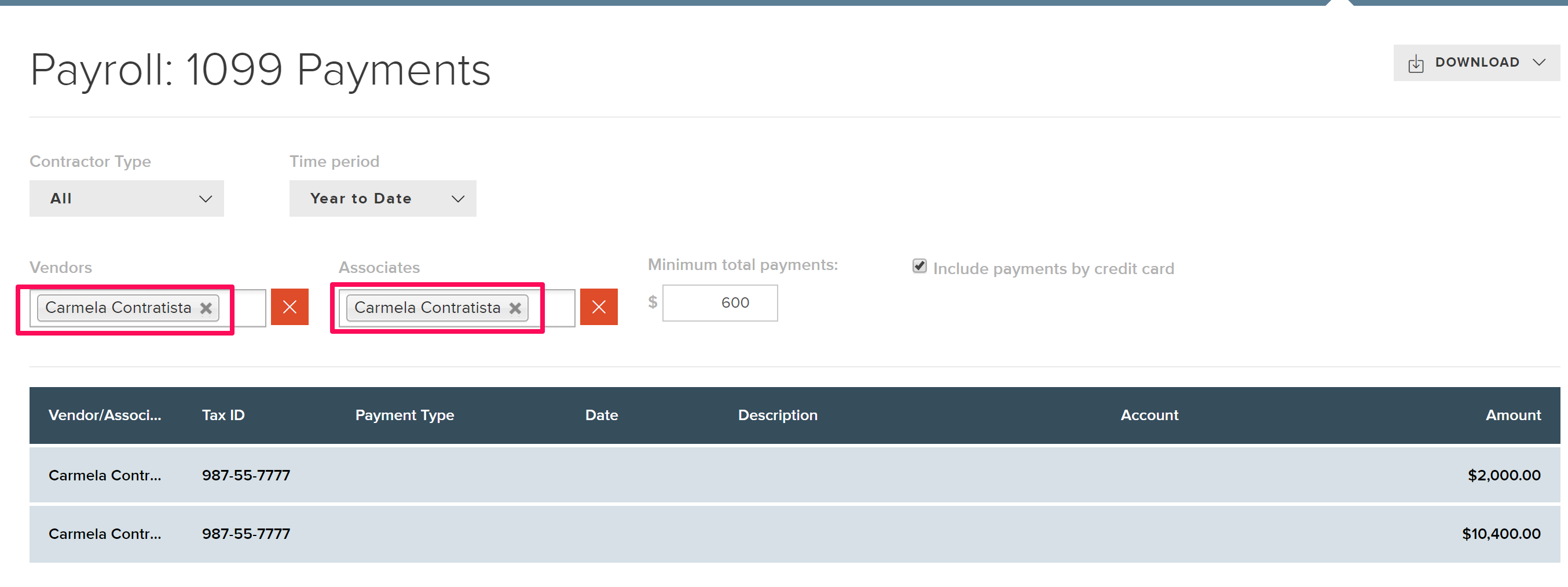The width and height of the screenshot is (1568, 587).
Task: Click the Vendors tag input field
Action: pyautogui.click(x=147, y=308)
